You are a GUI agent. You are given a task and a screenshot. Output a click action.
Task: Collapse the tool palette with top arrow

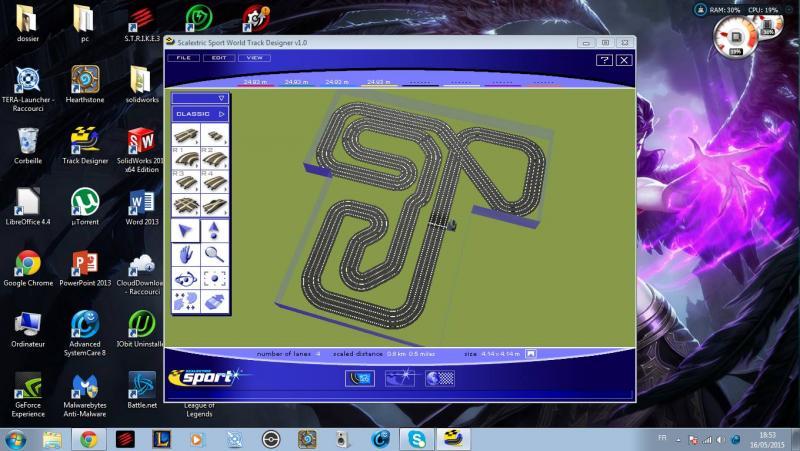pos(221,99)
